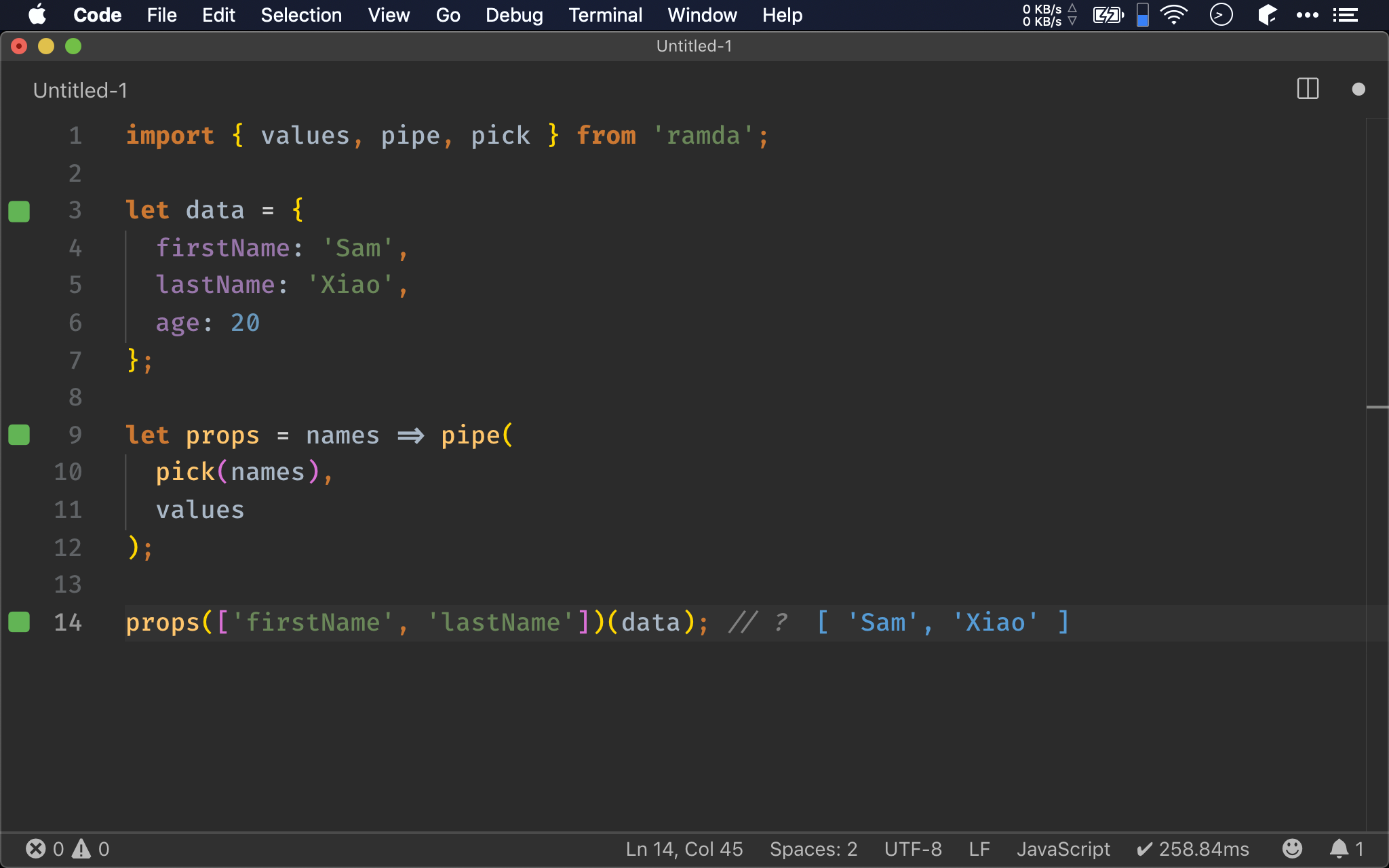Change indentation via Spaces: 2

813,849
